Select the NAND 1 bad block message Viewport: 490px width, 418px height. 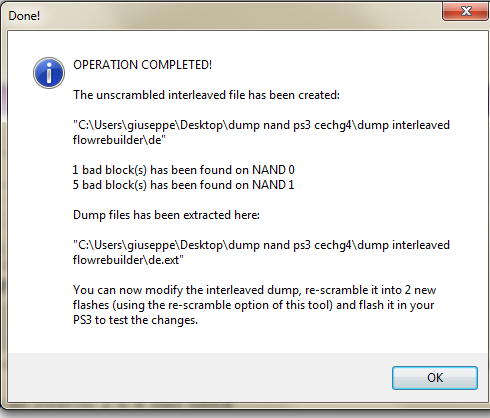pos(184,185)
